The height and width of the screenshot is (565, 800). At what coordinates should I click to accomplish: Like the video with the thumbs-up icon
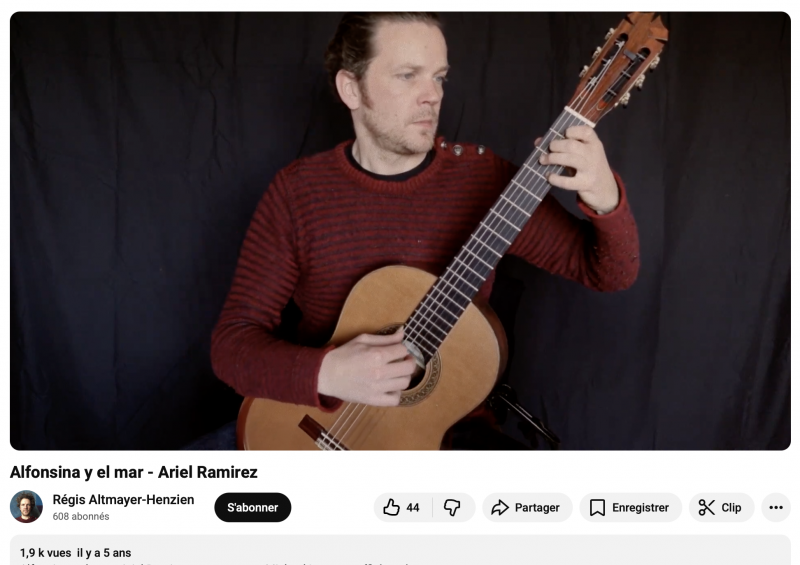391,507
